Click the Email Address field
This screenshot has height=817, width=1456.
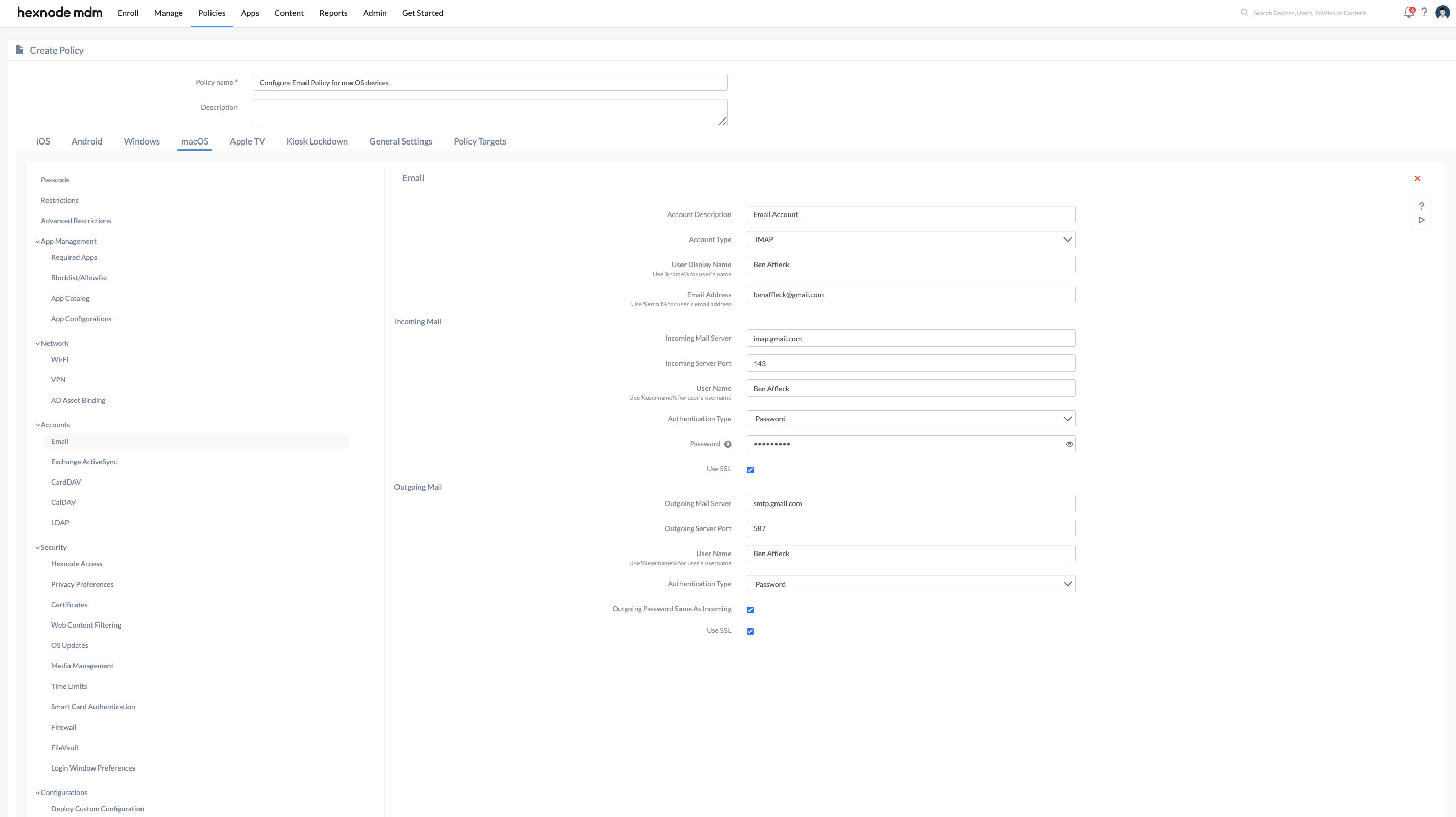coord(910,294)
